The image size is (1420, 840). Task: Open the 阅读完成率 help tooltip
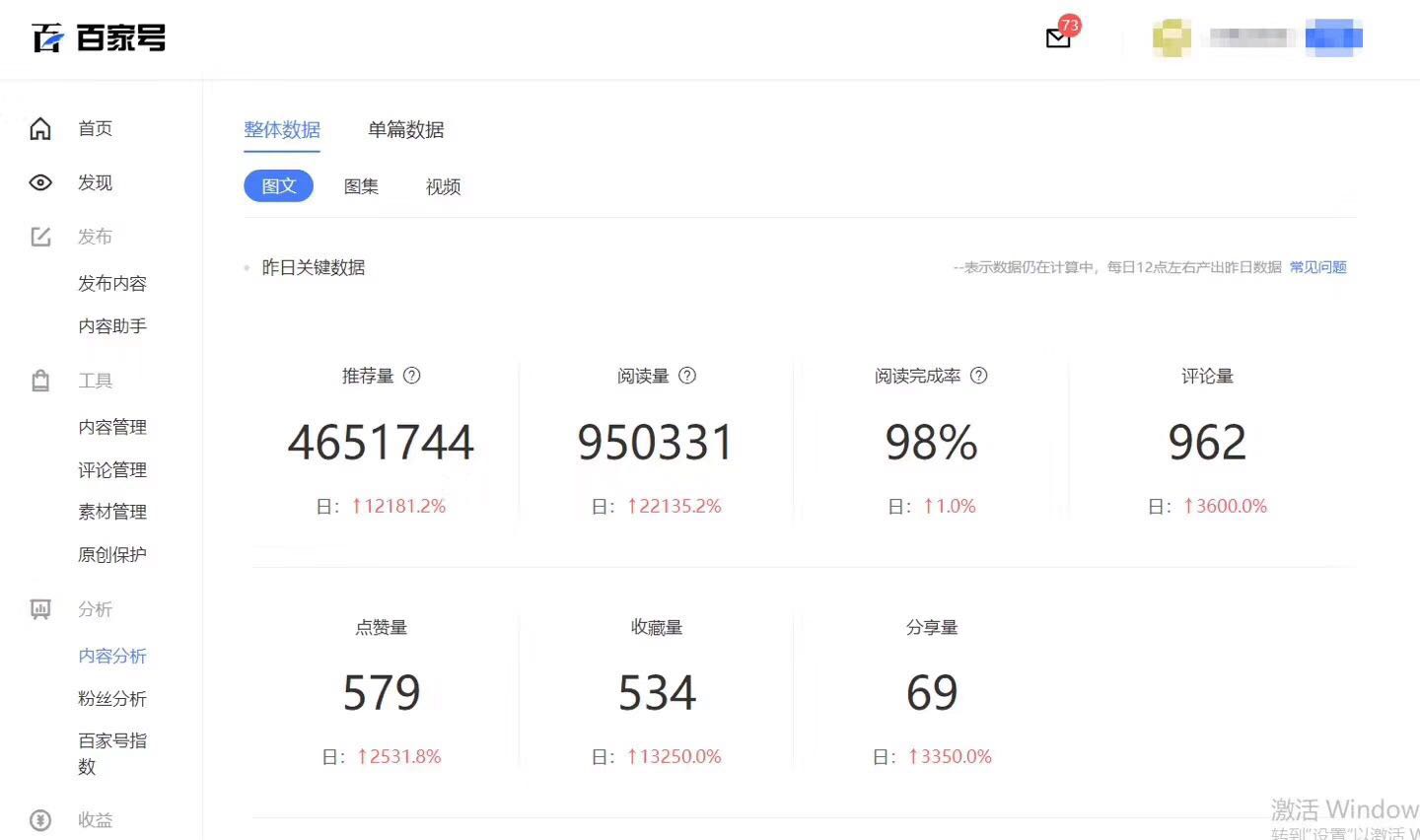[978, 376]
